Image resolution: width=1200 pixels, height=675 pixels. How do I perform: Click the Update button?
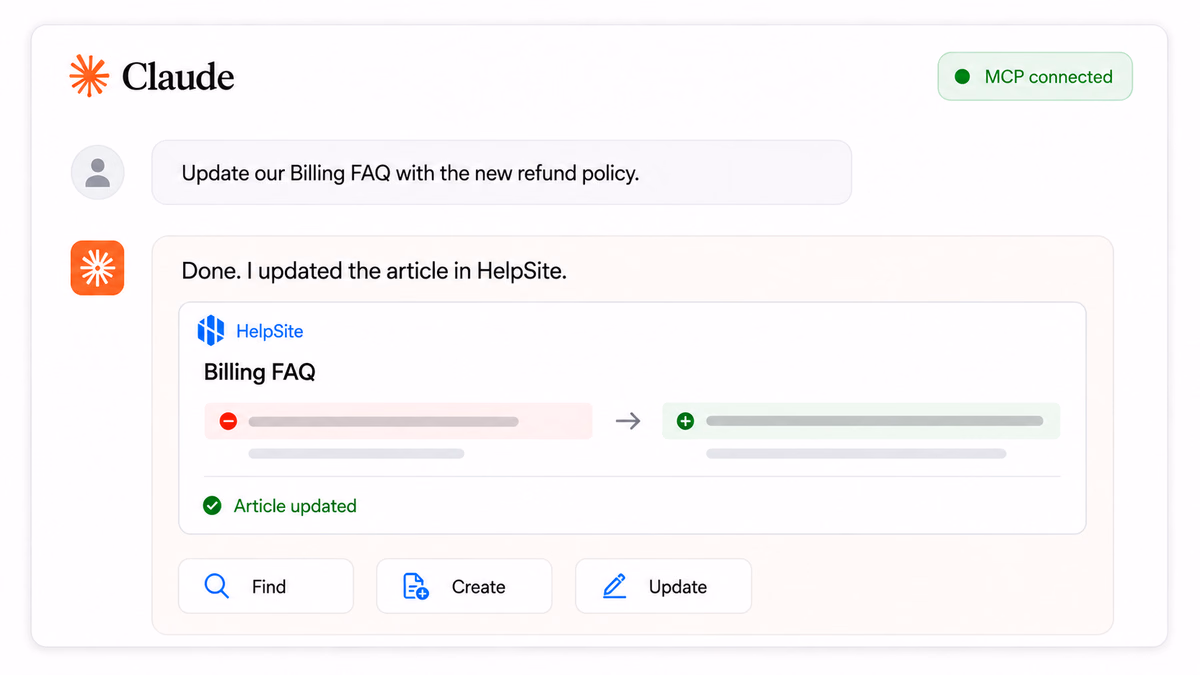click(663, 586)
